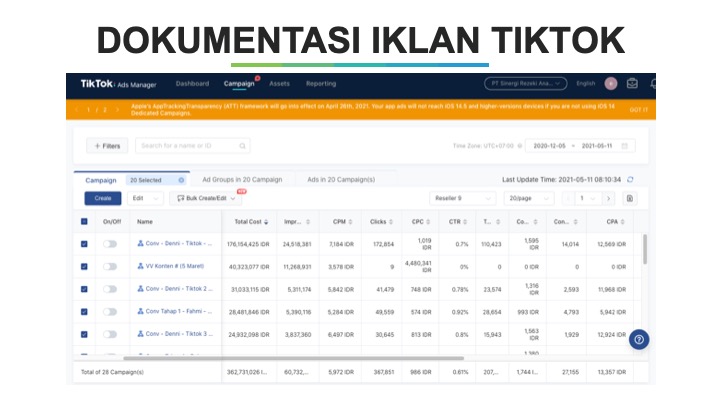720x405 pixels.
Task: Switch to Ads in 20 Campaign(s) tab
Action: coord(341,180)
